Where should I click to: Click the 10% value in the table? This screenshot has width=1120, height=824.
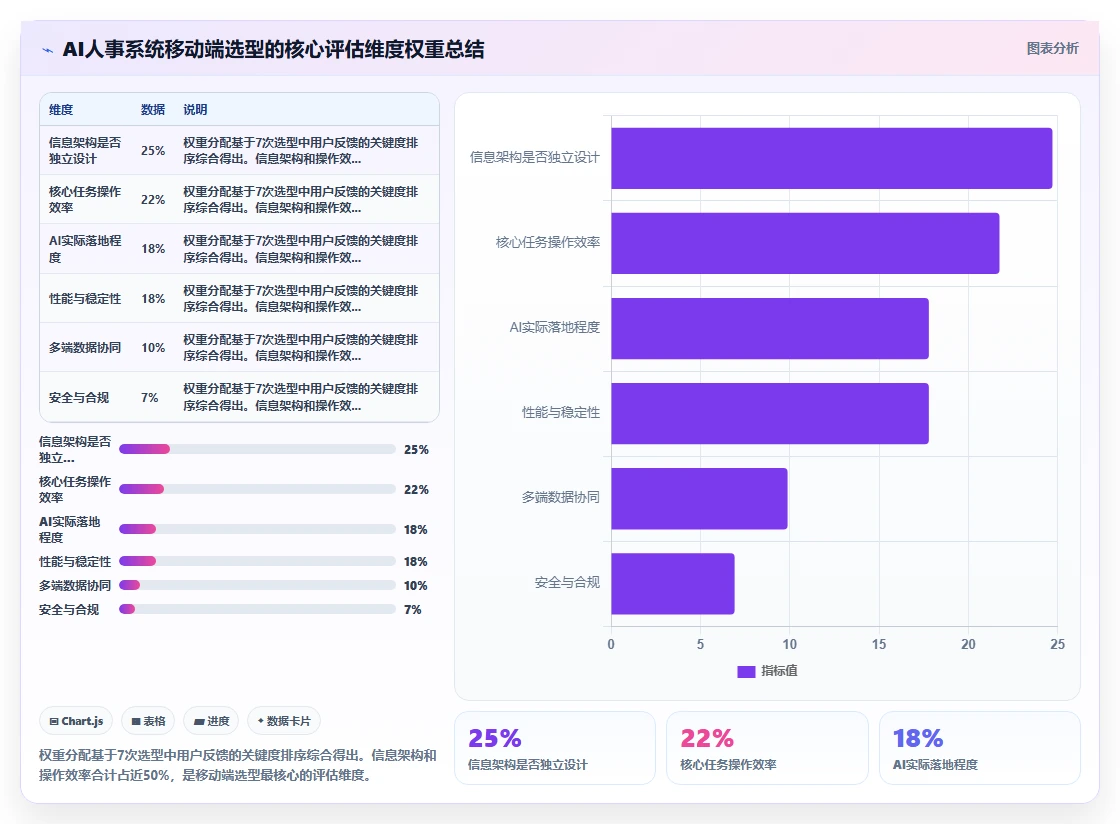pos(153,348)
